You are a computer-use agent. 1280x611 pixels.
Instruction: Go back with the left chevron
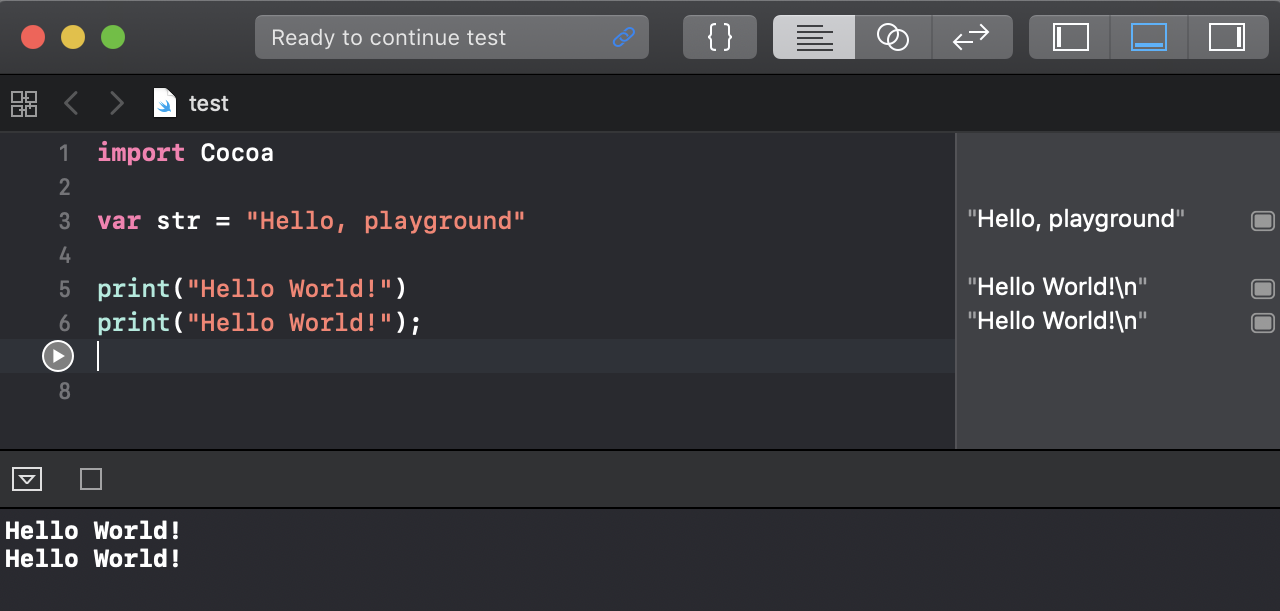coord(71,103)
